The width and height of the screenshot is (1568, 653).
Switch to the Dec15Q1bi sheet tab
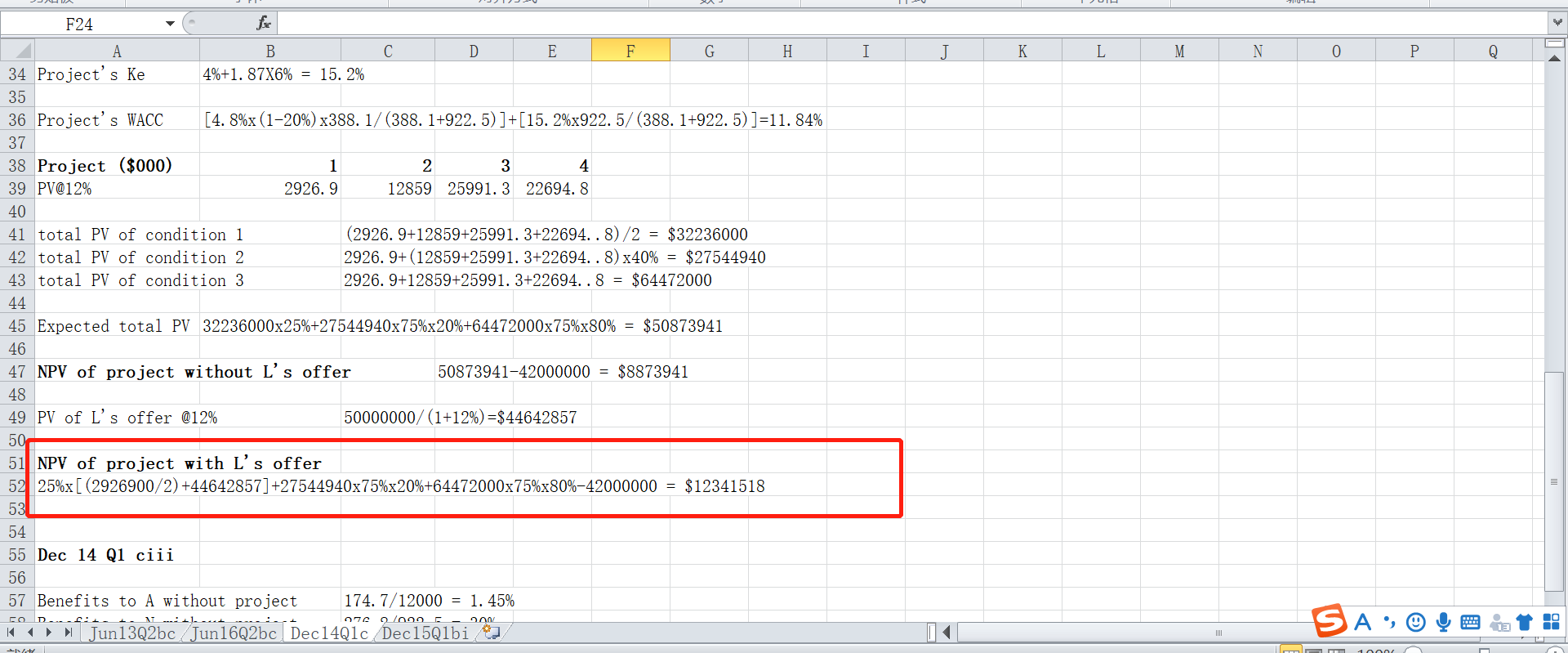click(425, 633)
